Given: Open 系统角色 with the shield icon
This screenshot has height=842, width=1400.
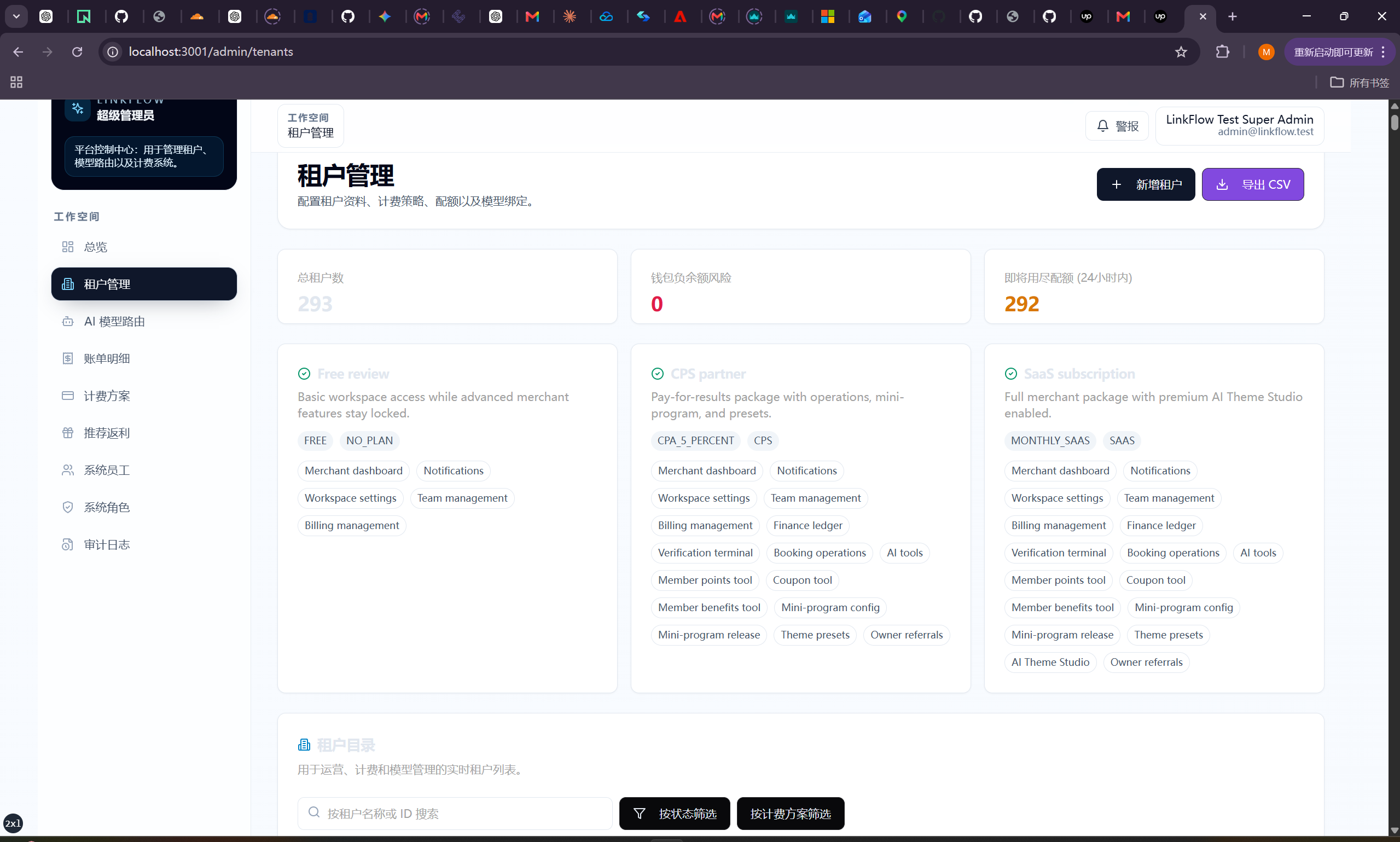Looking at the screenshot, I should point(143,507).
